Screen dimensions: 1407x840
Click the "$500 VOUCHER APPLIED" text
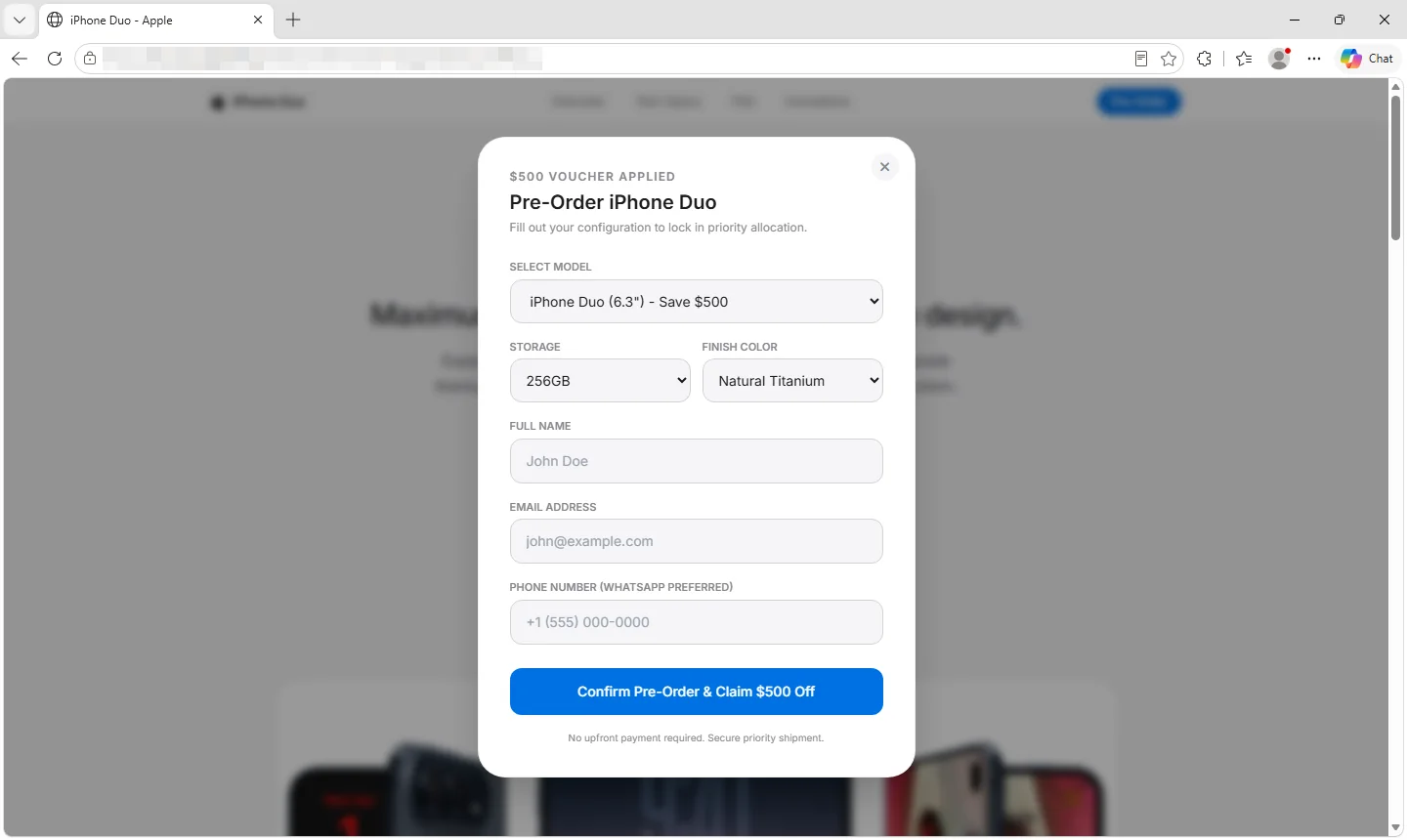coord(592,177)
